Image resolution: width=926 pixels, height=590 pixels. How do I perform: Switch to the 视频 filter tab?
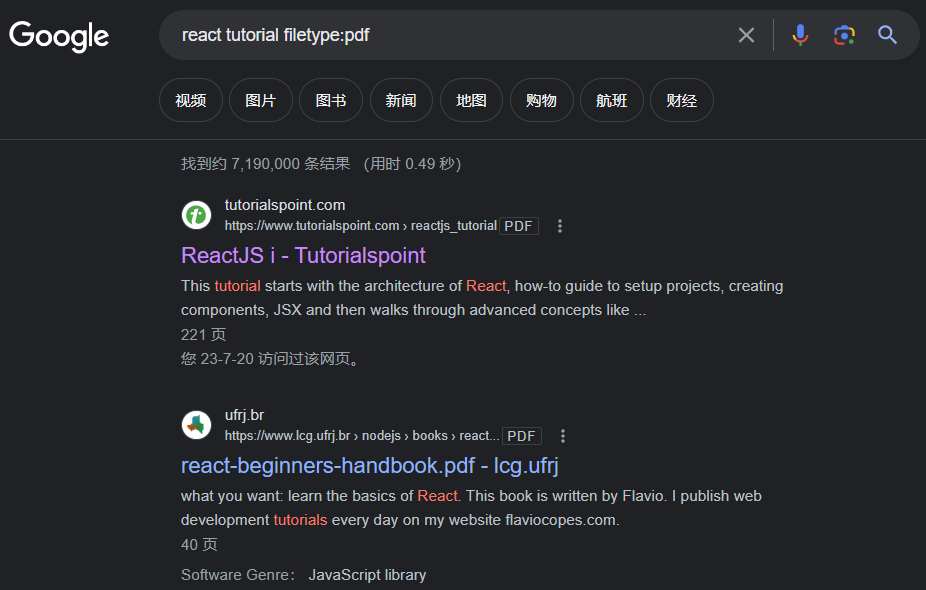pos(191,100)
